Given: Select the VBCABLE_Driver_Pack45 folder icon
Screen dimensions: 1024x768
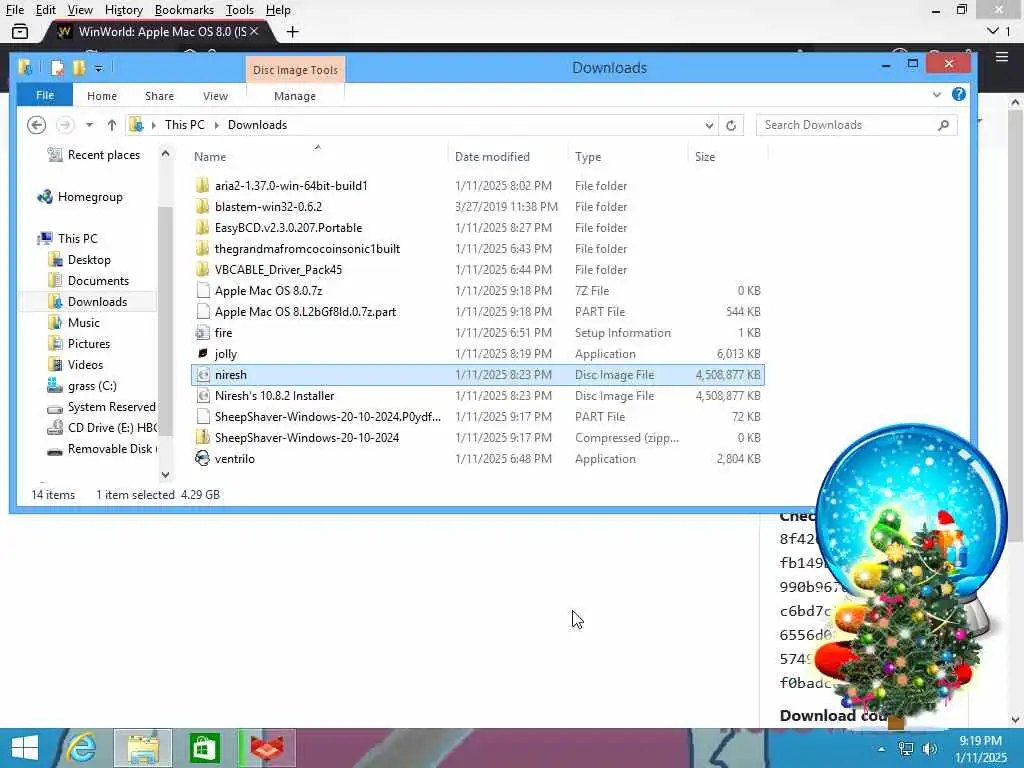Looking at the screenshot, I should coord(202,269).
